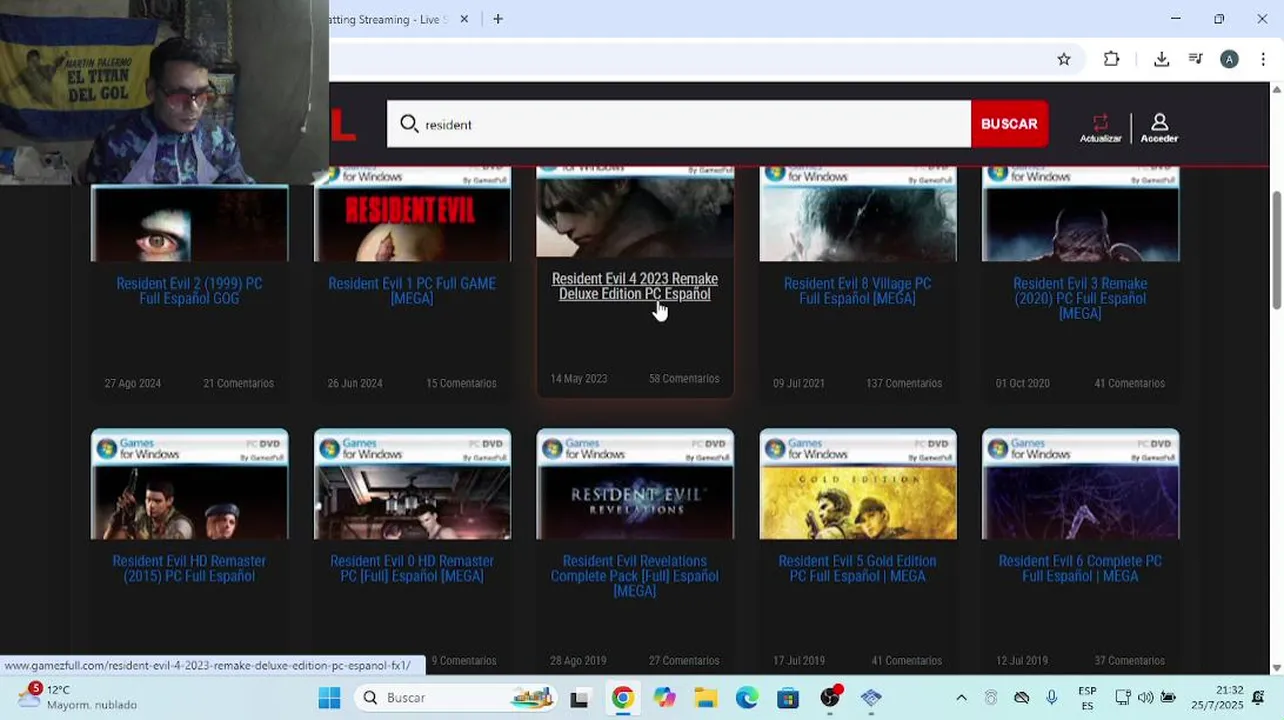Click the Resident Evil 8 Village cover image
This screenshot has height=720, width=1284.
pos(858,214)
